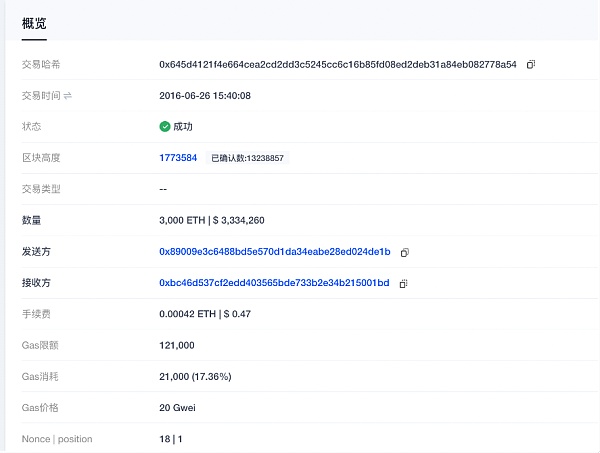This screenshot has height=453, width=600.
Task: Open the sender address starting with 0x89009e3c
Action: click(x=275, y=252)
